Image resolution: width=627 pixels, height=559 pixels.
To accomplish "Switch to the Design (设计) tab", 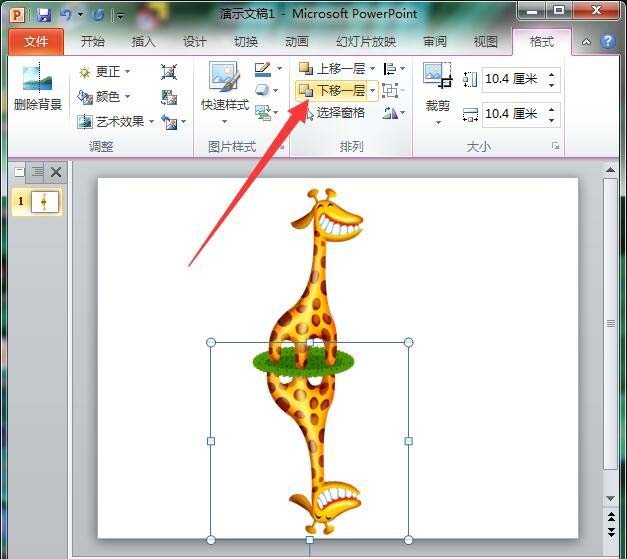I will click(195, 42).
